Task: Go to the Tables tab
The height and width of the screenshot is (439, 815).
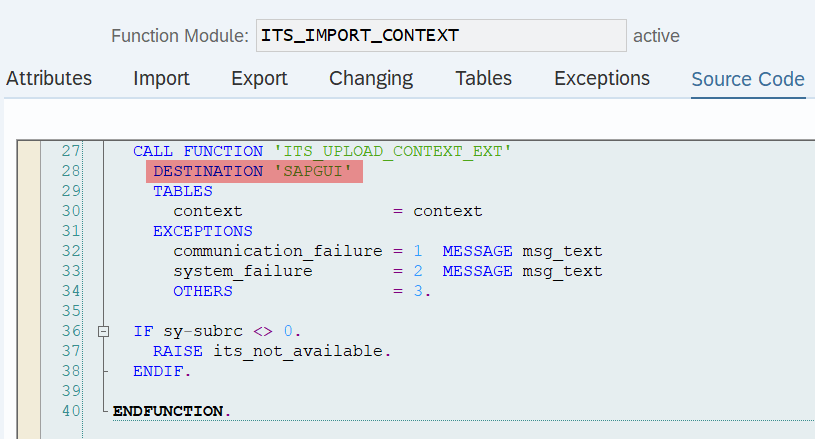Action: 483,78
